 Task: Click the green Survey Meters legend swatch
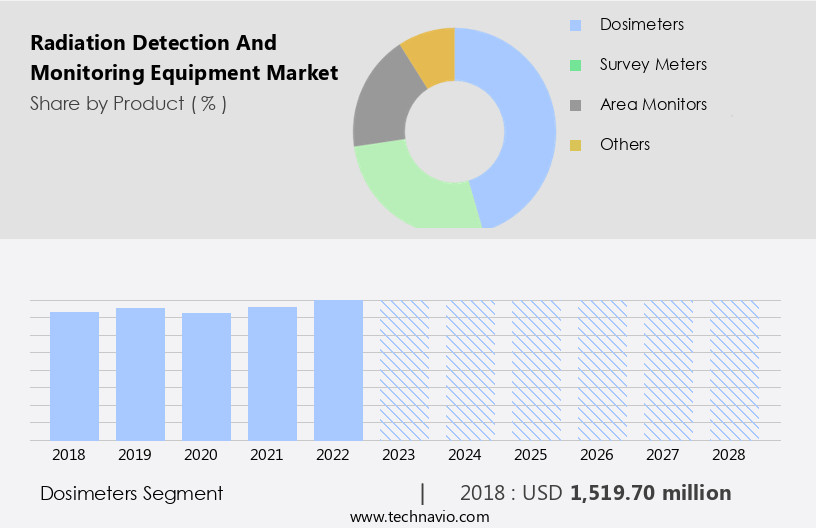pyautogui.click(x=575, y=65)
